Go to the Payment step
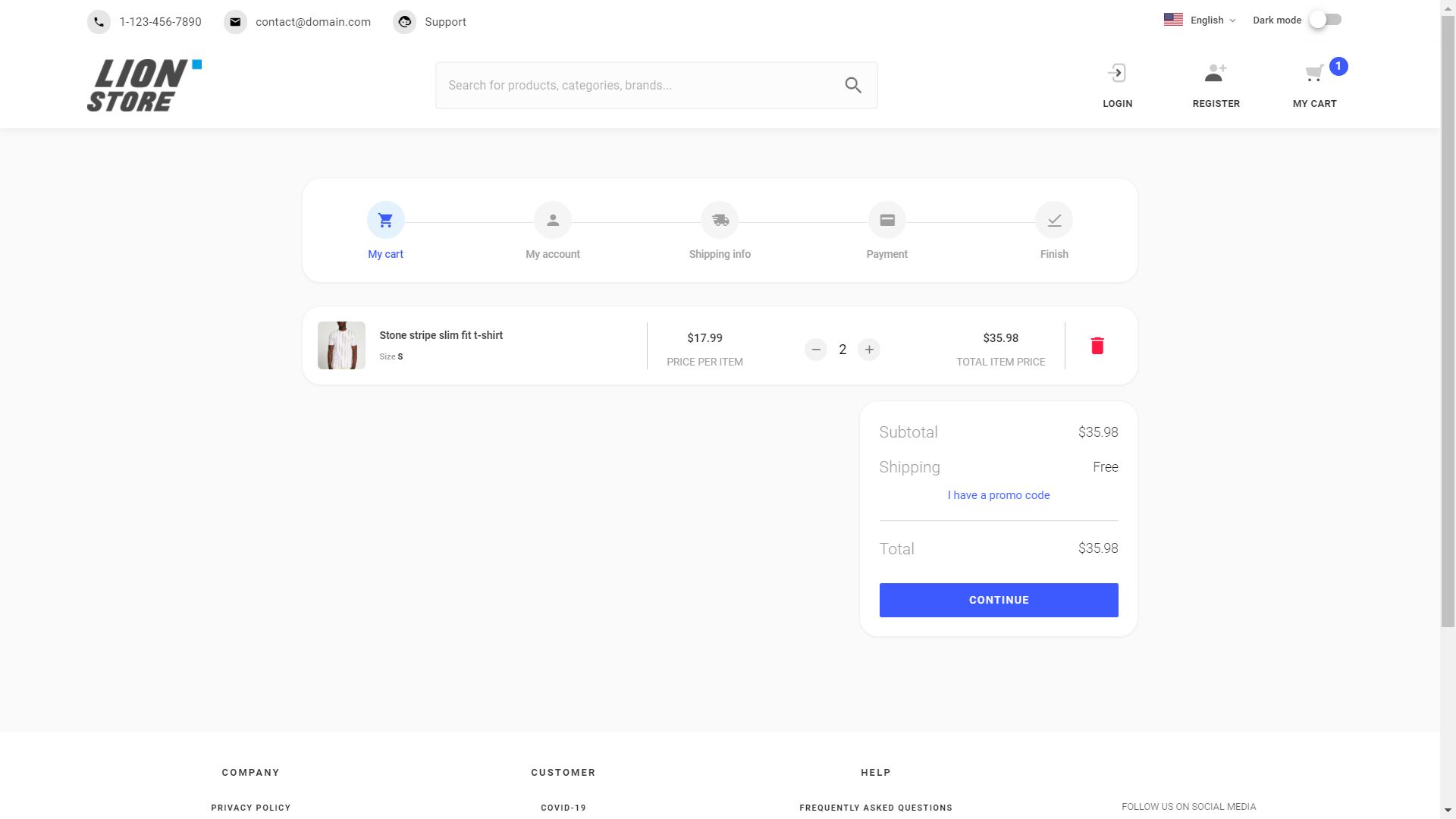 pos(886,221)
